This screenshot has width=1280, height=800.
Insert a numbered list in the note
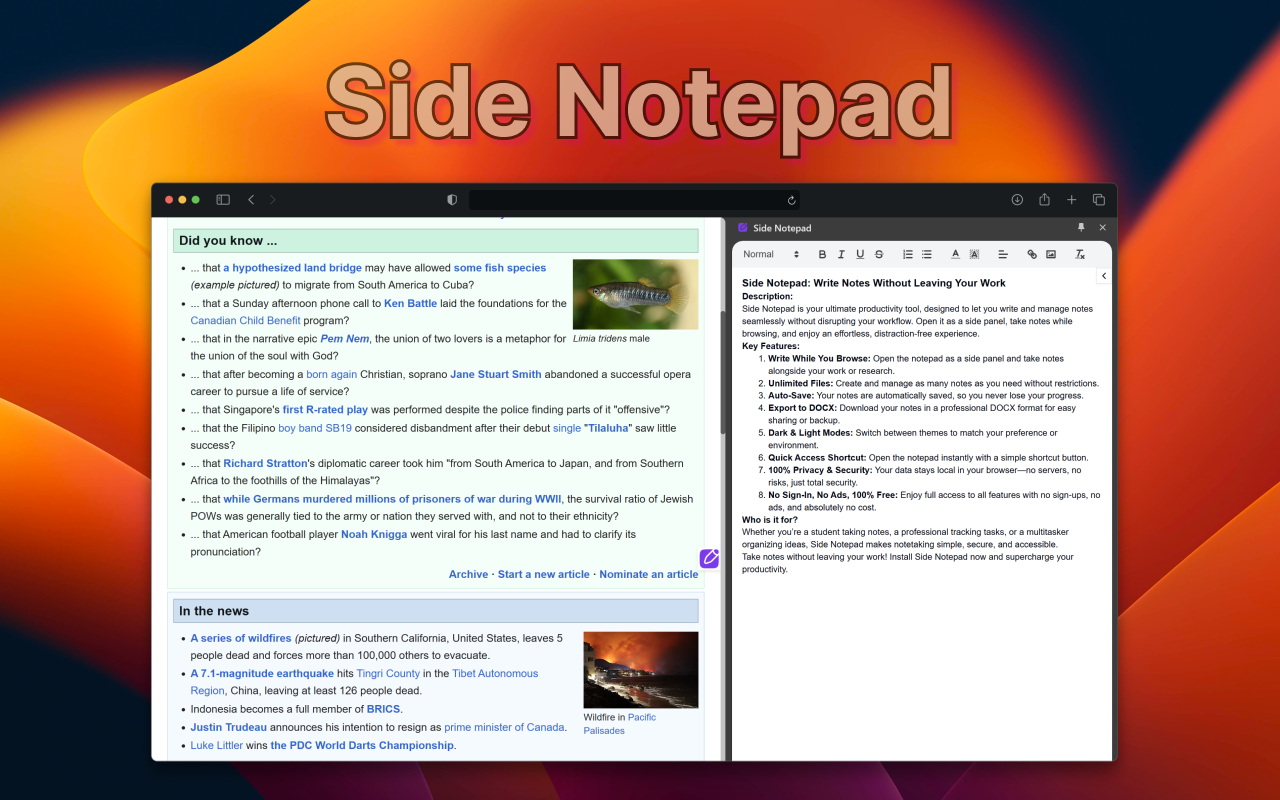(x=908, y=254)
